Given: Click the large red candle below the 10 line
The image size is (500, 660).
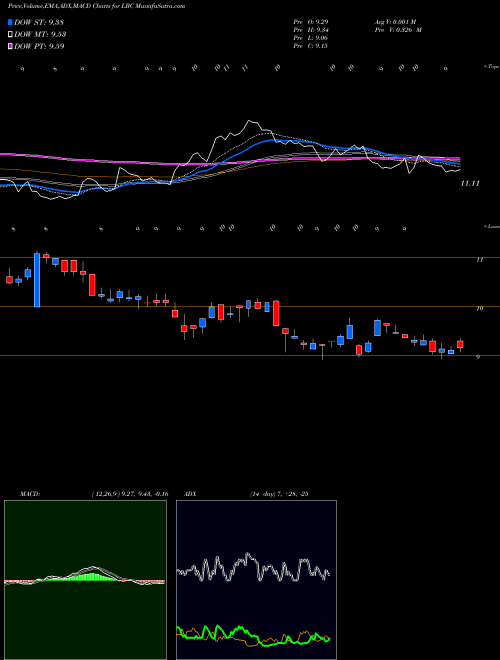Looking at the screenshot, I should click(276, 313).
